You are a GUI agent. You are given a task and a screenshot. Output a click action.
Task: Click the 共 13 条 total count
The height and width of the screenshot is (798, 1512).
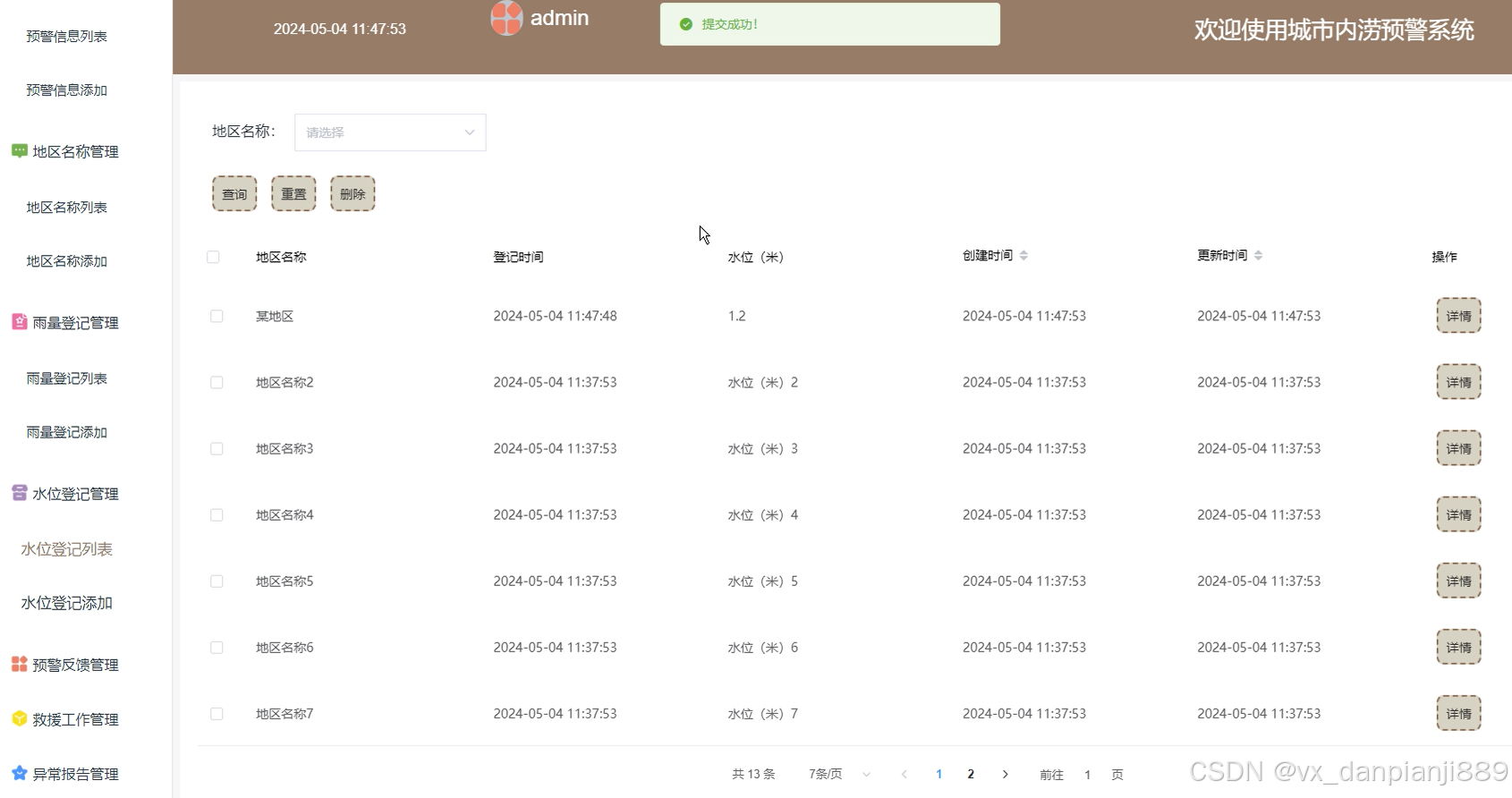[x=753, y=774]
